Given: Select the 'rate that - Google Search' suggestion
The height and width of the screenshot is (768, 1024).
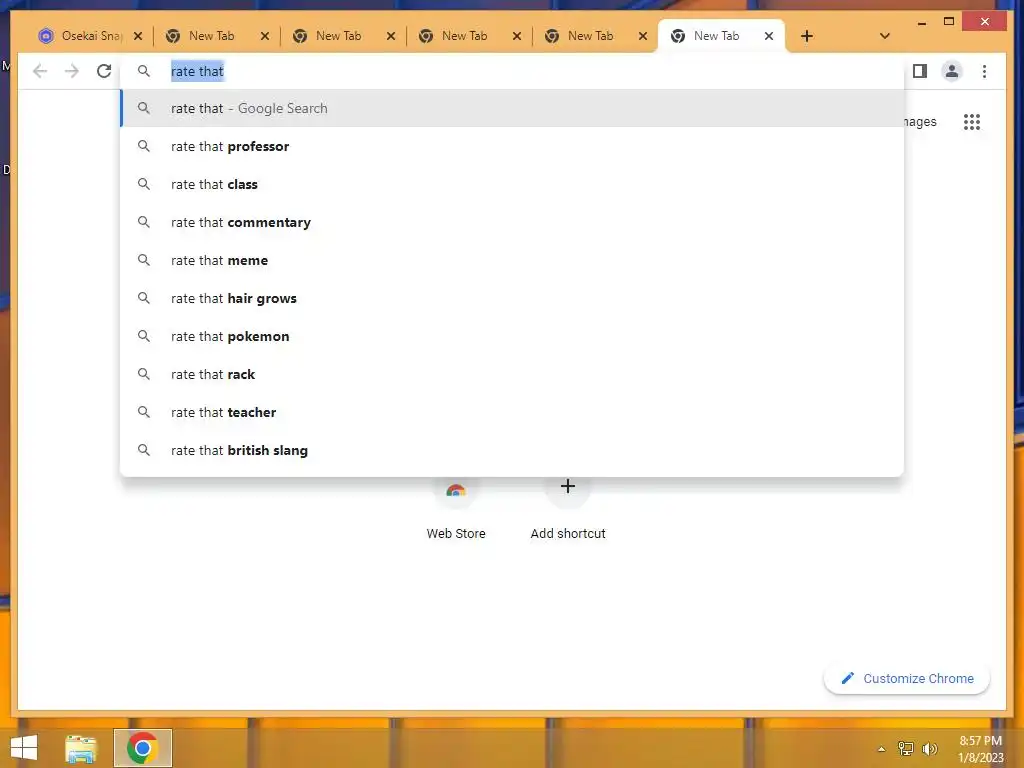Looking at the screenshot, I should 512,108.
